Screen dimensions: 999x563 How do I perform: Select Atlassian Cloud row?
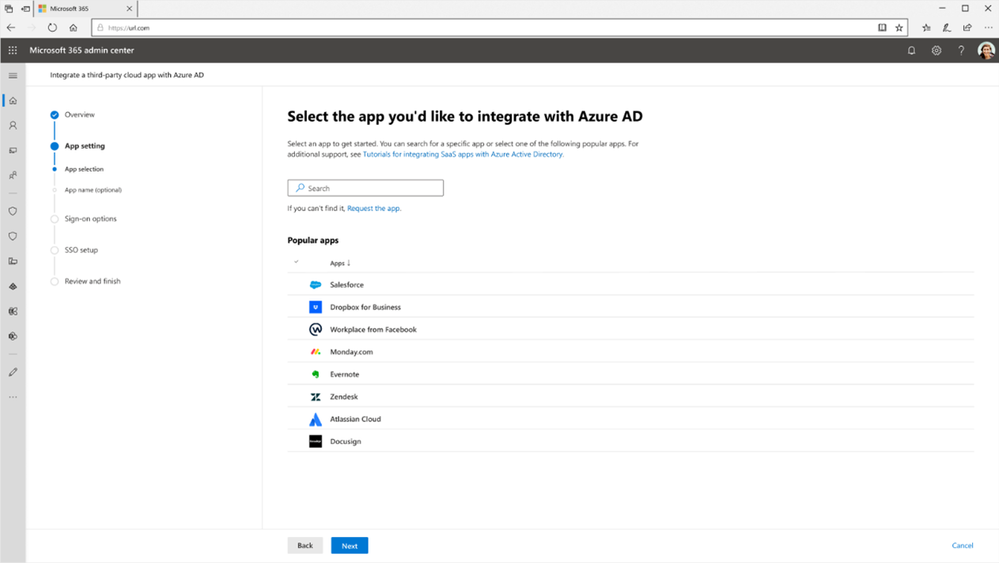coord(631,419)
